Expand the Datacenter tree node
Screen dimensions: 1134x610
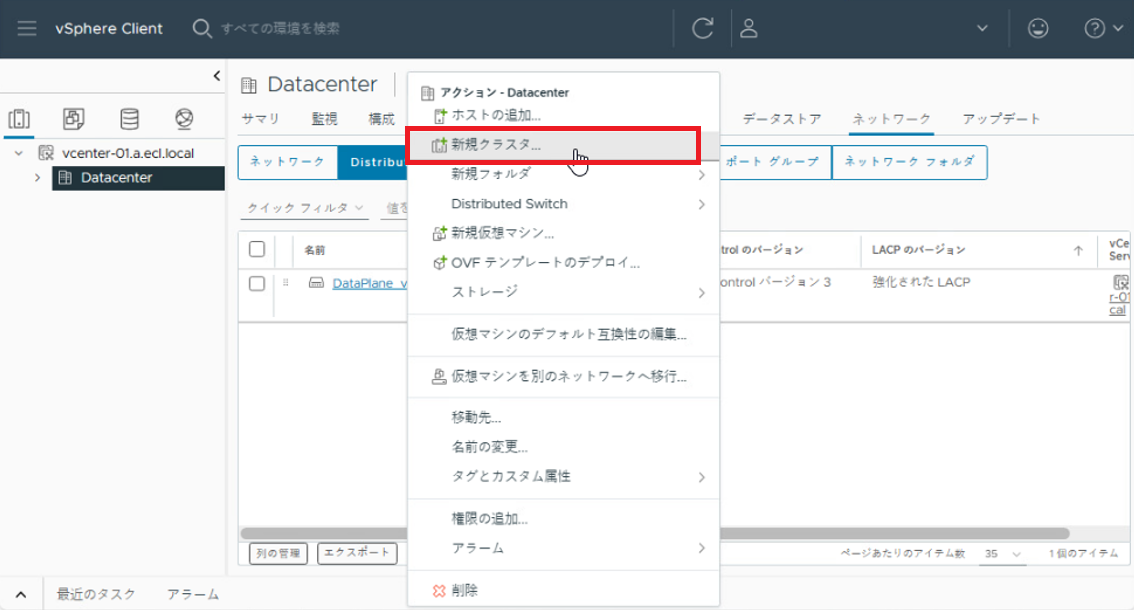click(x=37, y=178)
